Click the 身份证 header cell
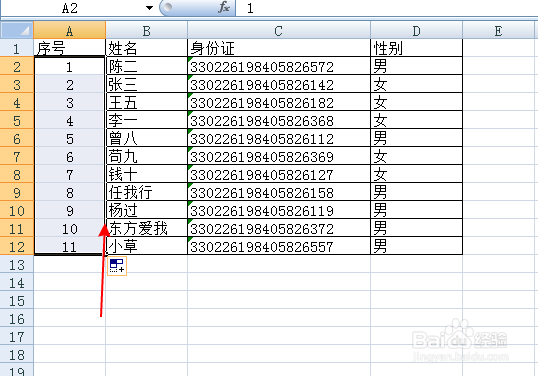This screenshot has height=376, width=538. (279, 48)
